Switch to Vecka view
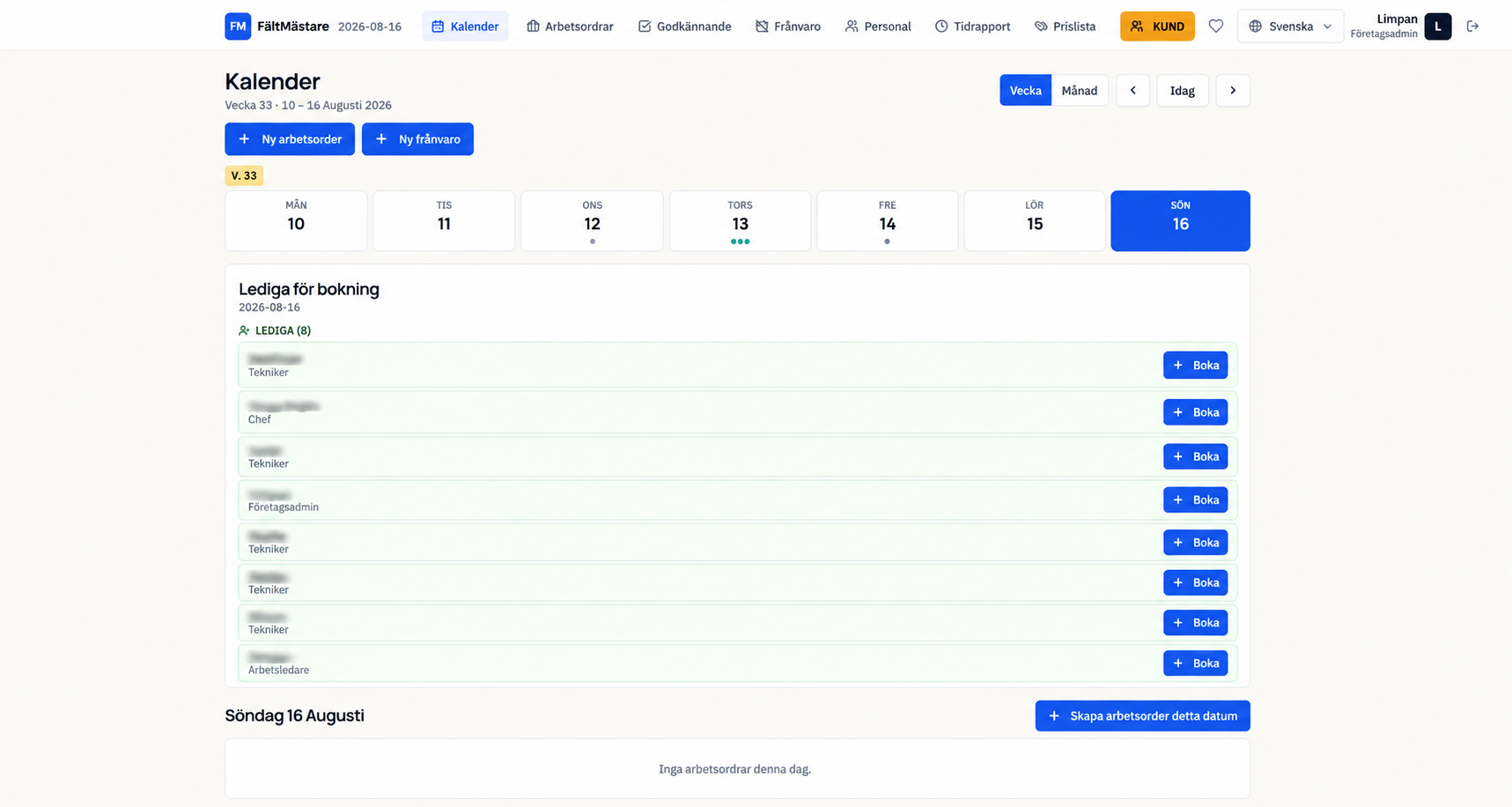 [x=1025, y=91]
